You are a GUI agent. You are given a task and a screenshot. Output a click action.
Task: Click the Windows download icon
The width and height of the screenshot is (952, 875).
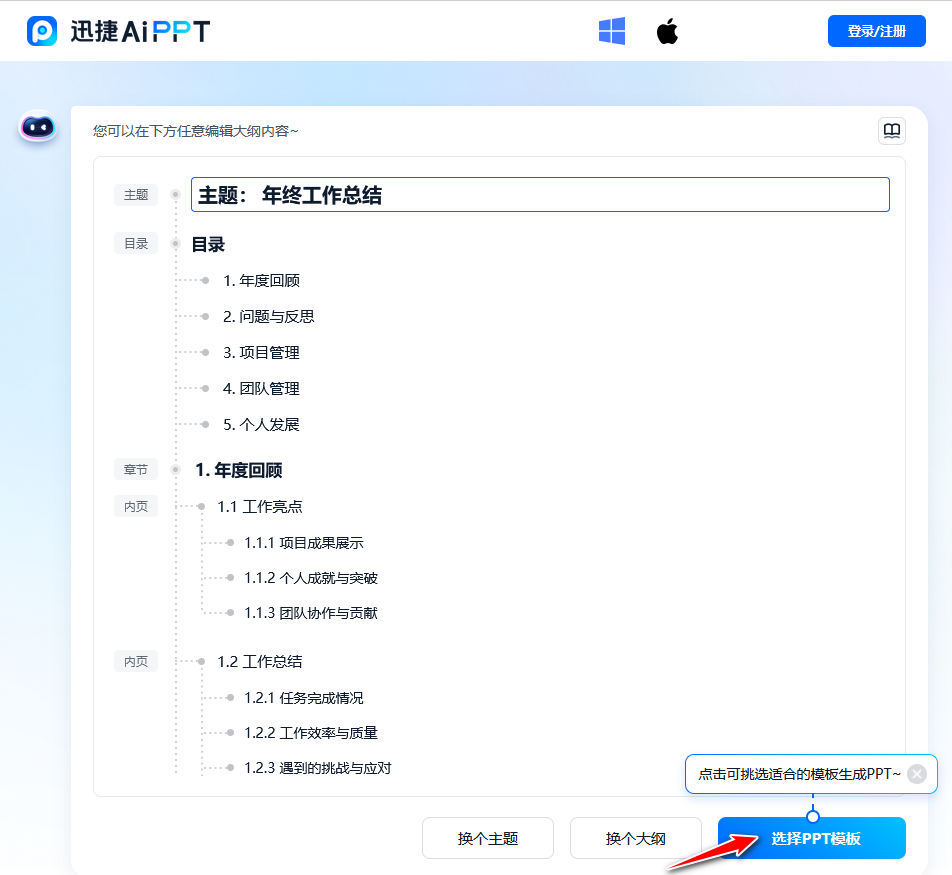click(x=611, y=31)
